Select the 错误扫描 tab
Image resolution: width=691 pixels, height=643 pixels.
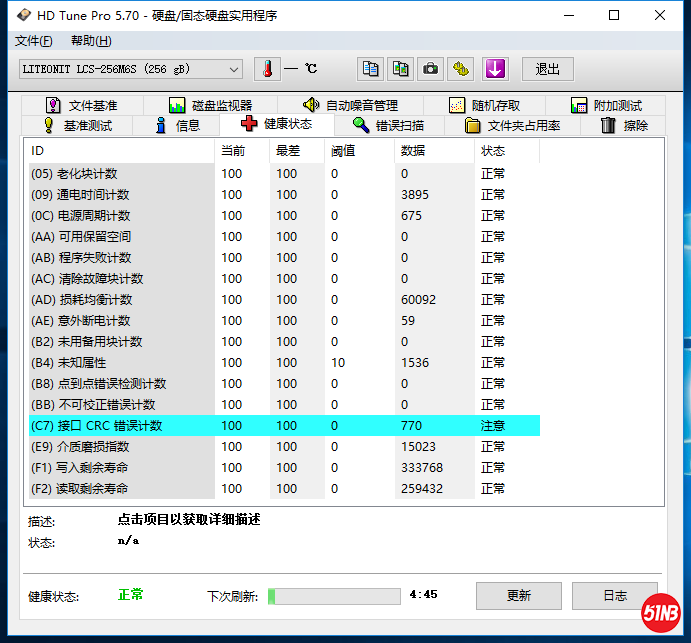click(x=388, y=125)
